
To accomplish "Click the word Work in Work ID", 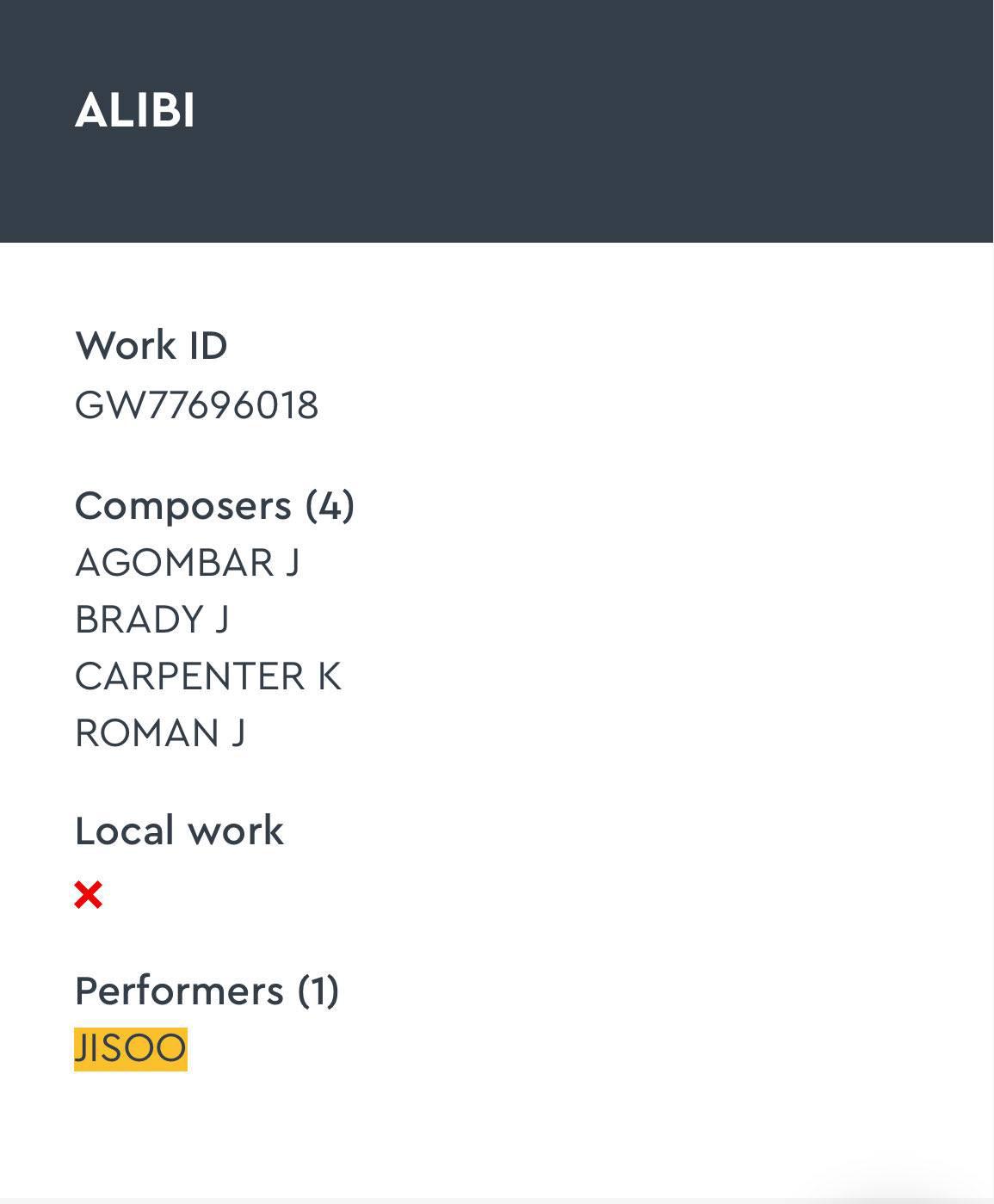I will click(126, 346).
